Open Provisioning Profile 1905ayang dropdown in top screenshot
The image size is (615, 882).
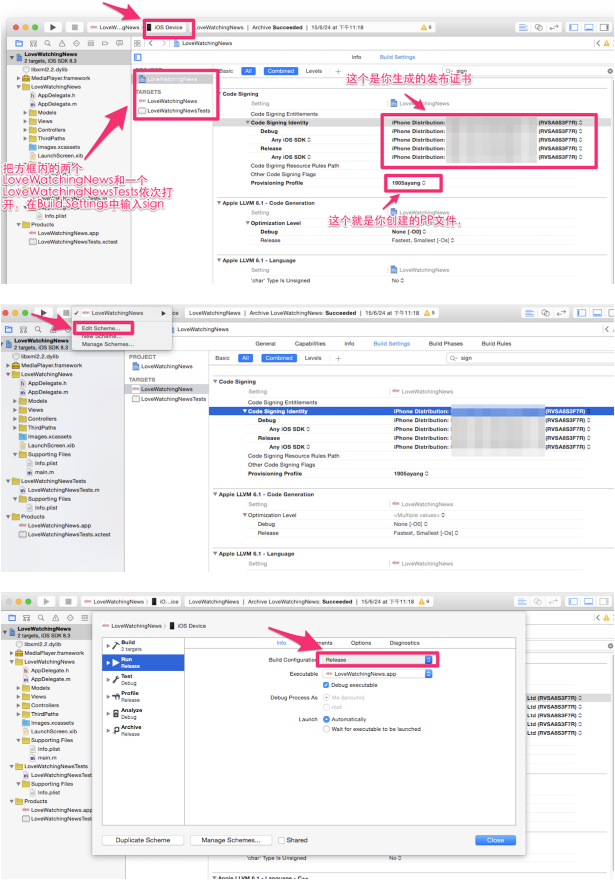coord(408,183)
